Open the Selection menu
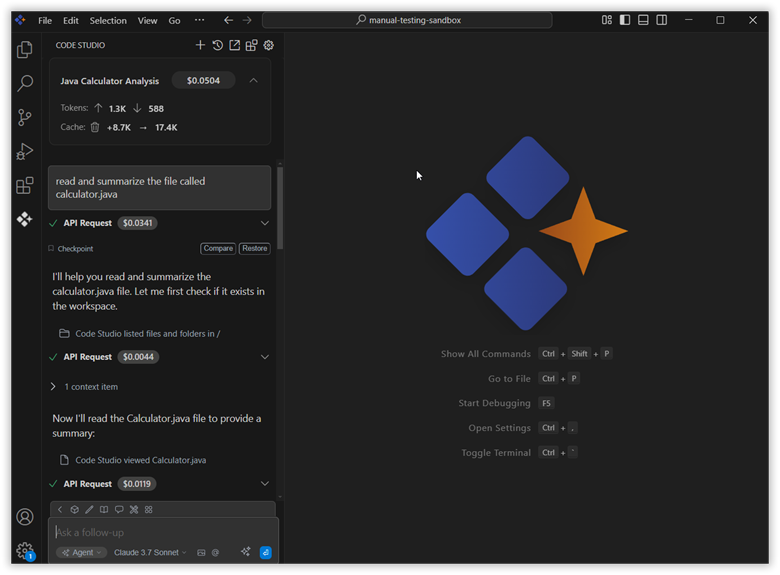 point(108,20)
